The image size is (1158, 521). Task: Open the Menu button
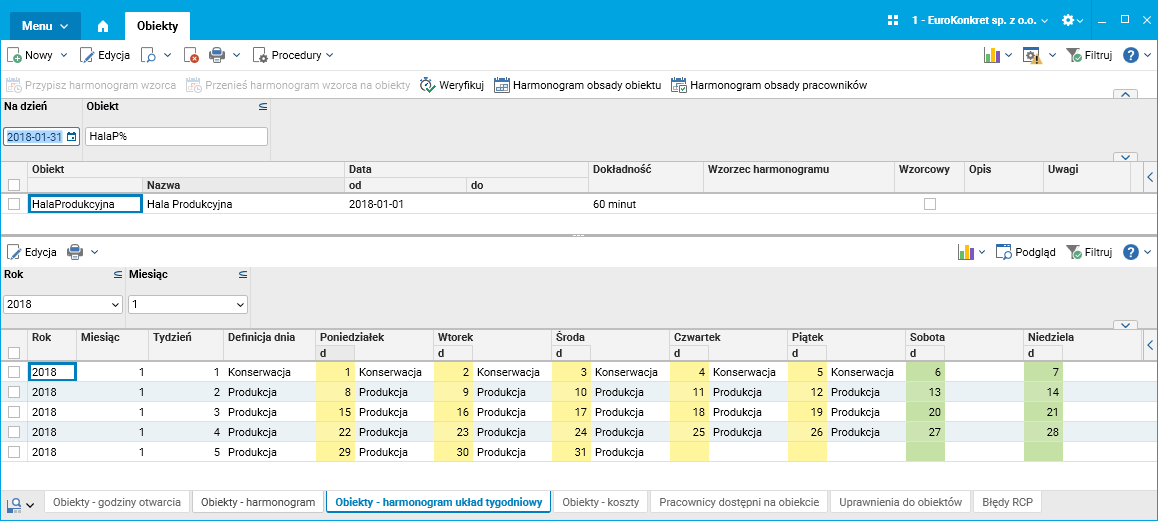click(45, 26)
